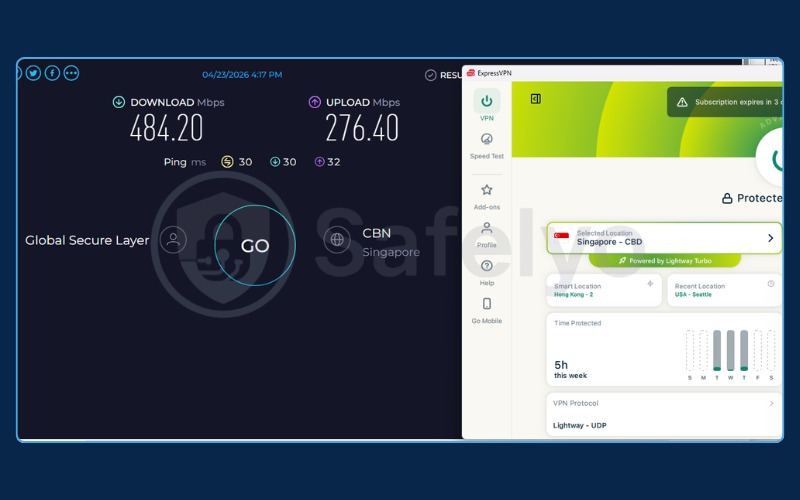Click the Results checkmark icon
800x500 pixels.
click(x=431, y=76)
